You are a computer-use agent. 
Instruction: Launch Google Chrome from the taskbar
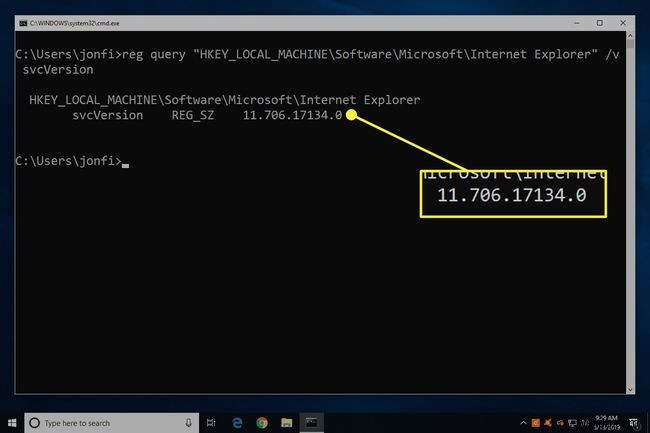pos(262,423)
